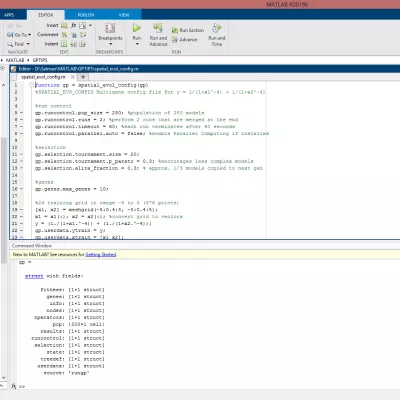Switch to the VIEW ribbon tab
The width and height of the screenshot is (400, 400).
pos(124,15)
